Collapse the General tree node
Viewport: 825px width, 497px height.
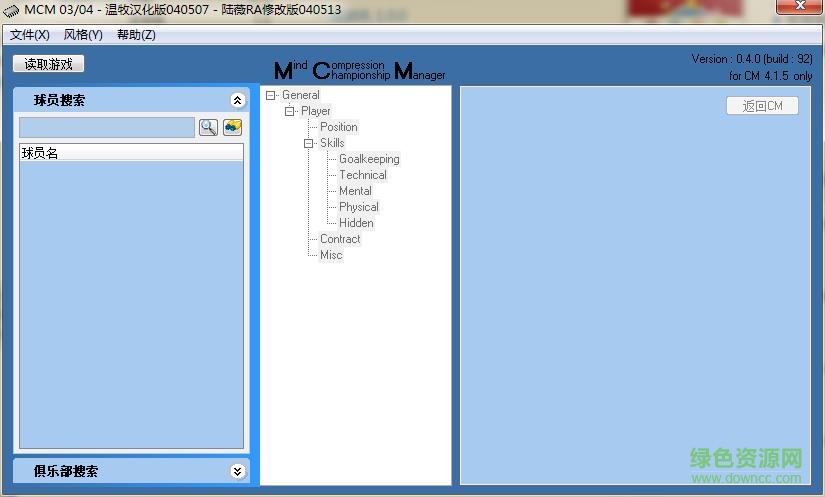click(x=270, y=95)
